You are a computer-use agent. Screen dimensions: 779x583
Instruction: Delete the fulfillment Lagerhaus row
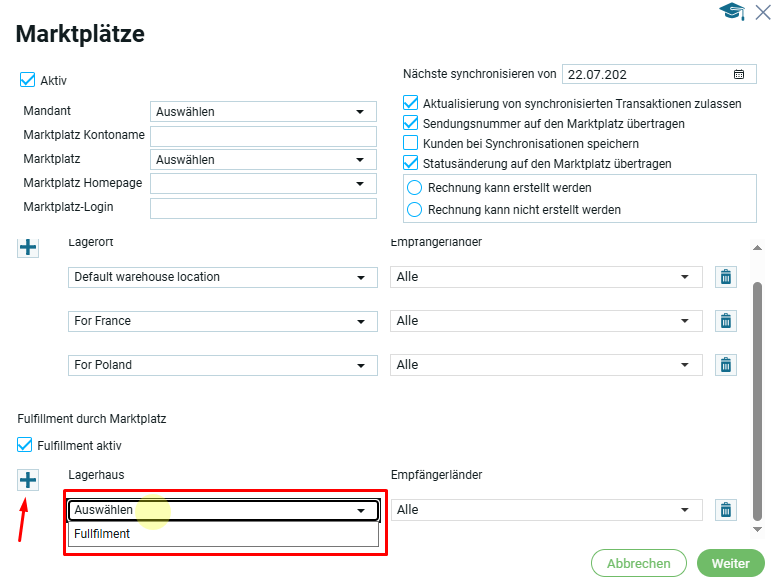727,510
